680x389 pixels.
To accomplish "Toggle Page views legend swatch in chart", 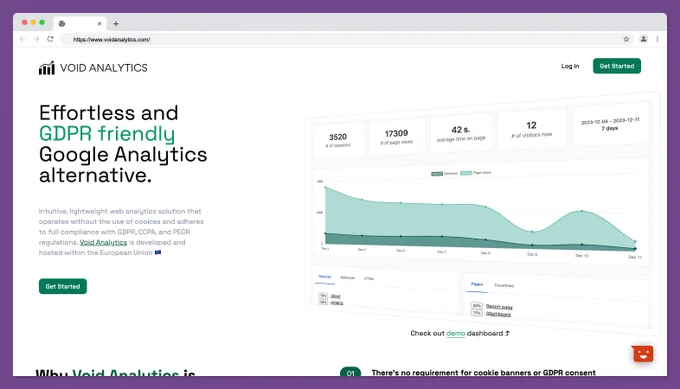I will [x=466, y=173].
